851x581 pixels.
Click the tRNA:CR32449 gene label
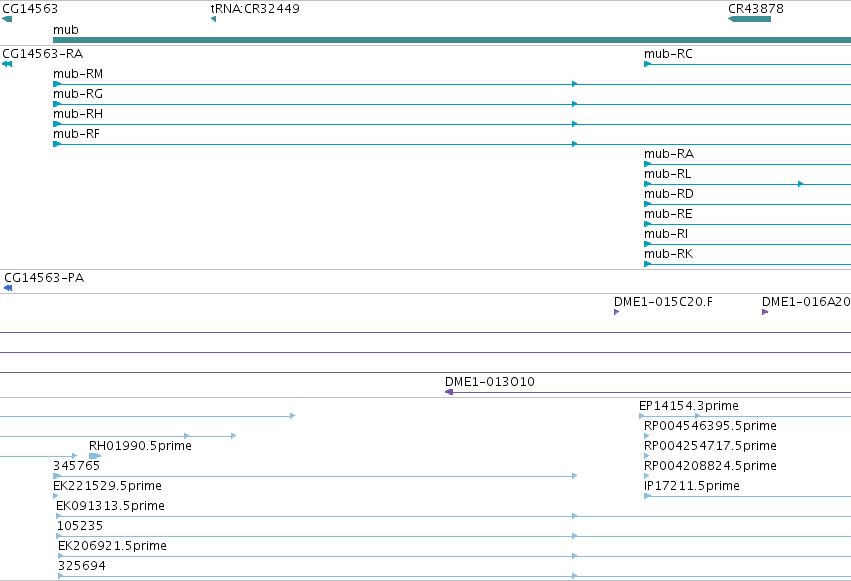tap(255, 9)
